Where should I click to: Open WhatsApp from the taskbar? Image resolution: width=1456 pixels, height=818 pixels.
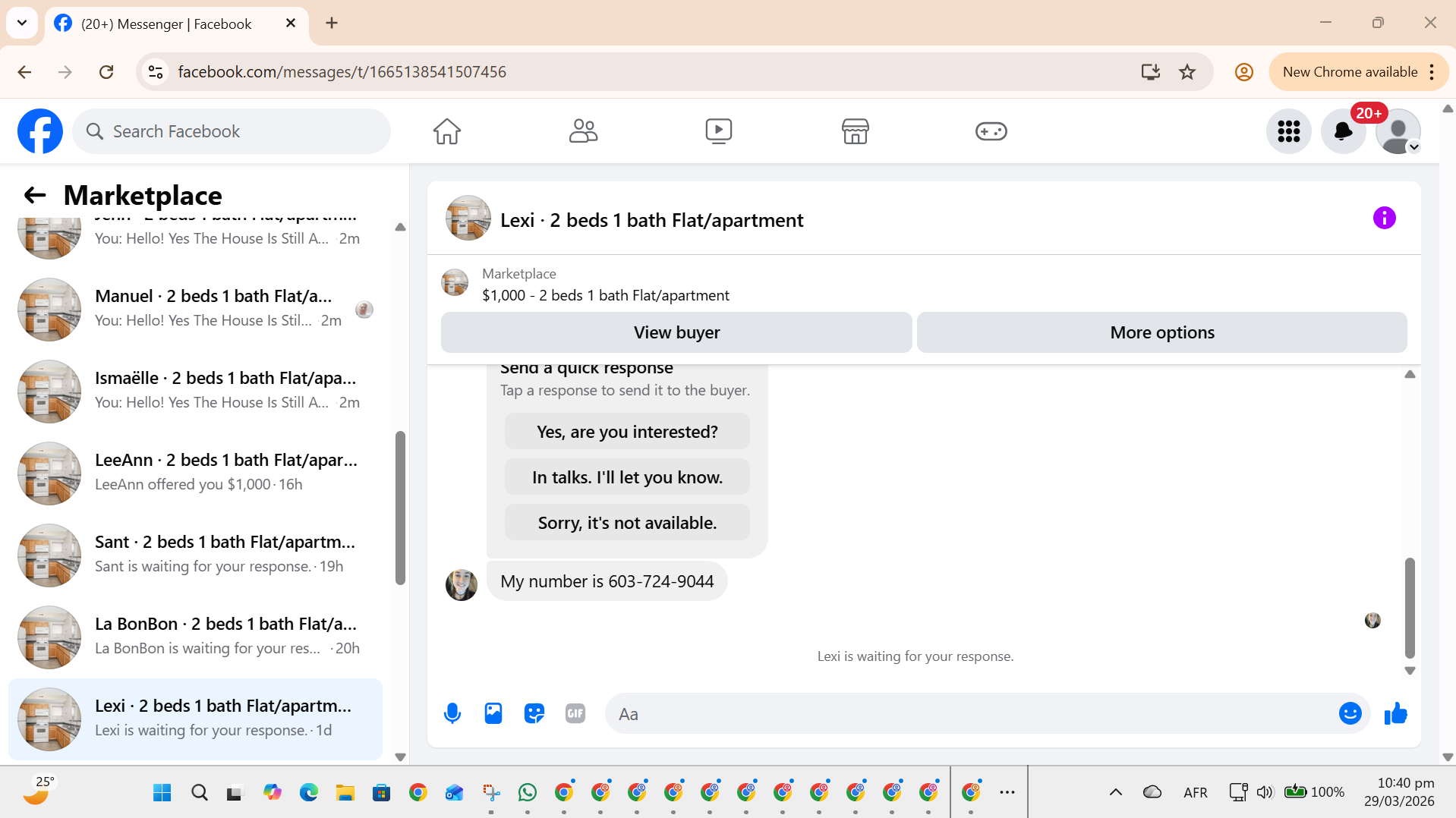point(528,793)
